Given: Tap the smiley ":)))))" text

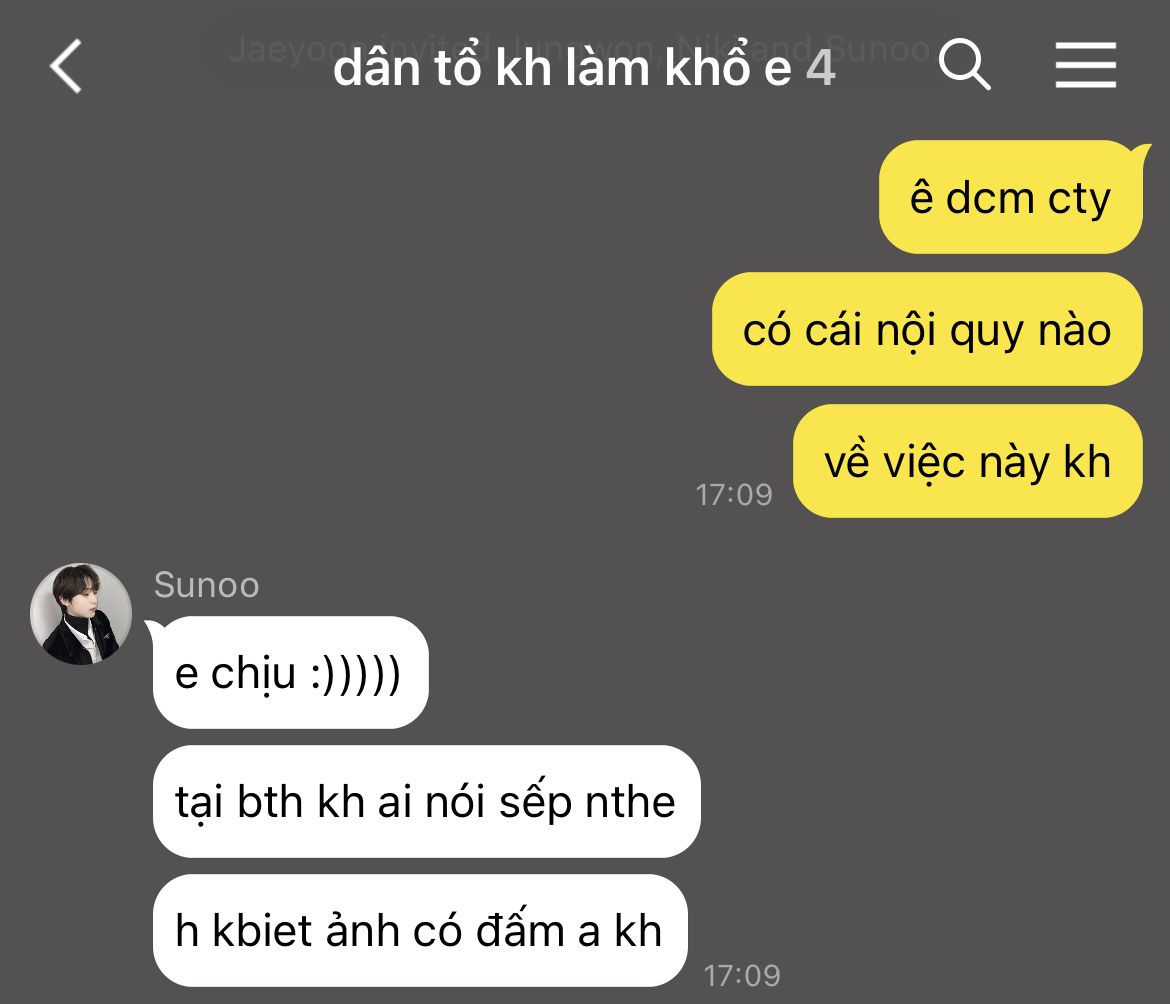Looking at the screenshot, I should (355, 674).
